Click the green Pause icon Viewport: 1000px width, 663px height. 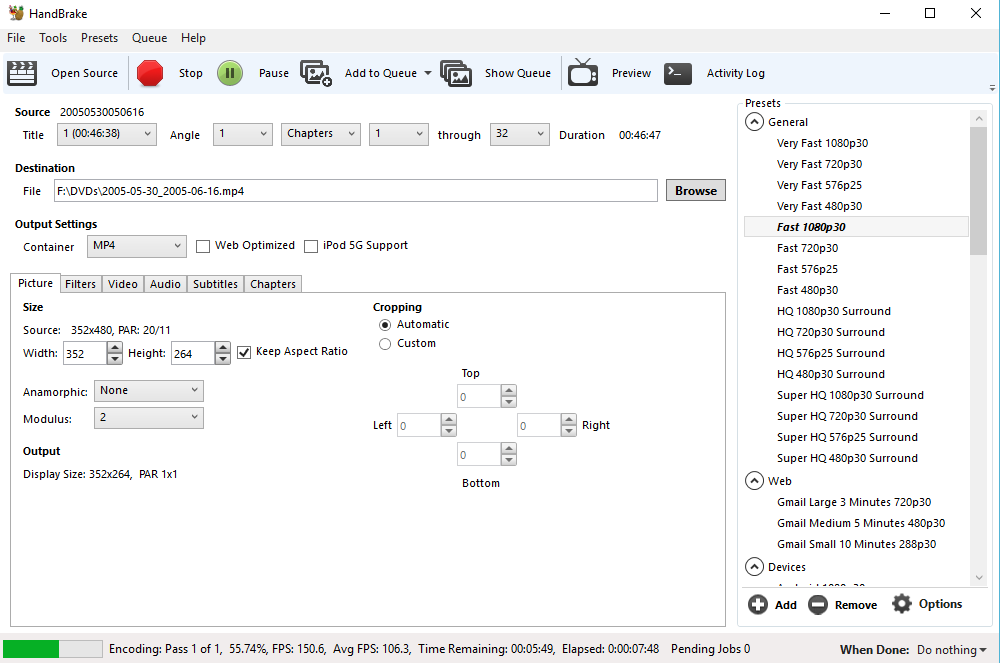[x=230, y=73]
